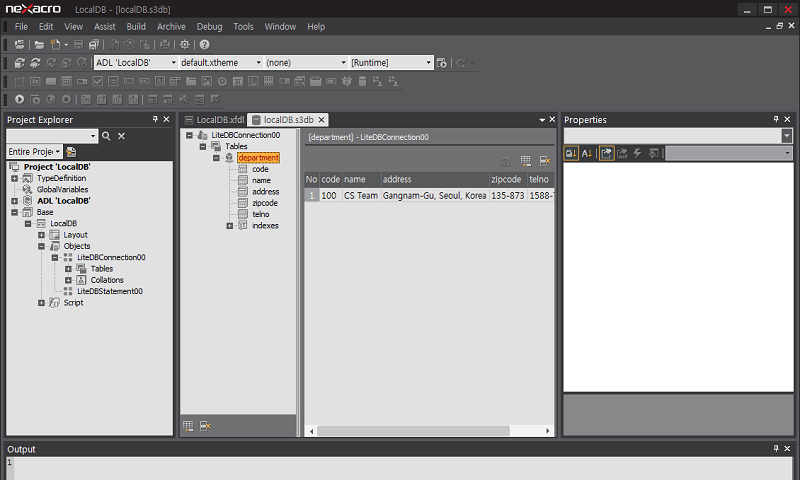Click the grid icon below the tables tree
Image resolution: width=800 pixels, height=480 pixels.
click(188, 426)
